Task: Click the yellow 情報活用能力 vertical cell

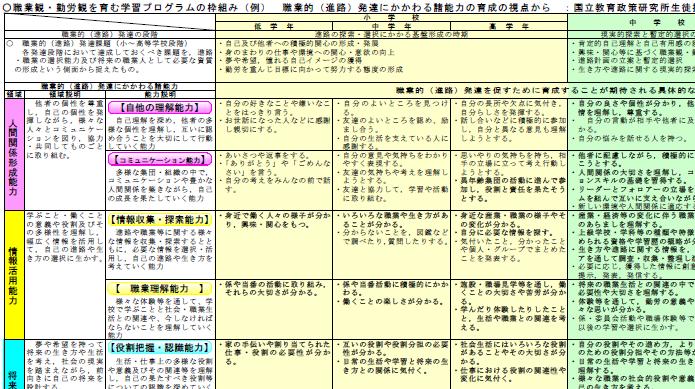Action: click(14, 275)
